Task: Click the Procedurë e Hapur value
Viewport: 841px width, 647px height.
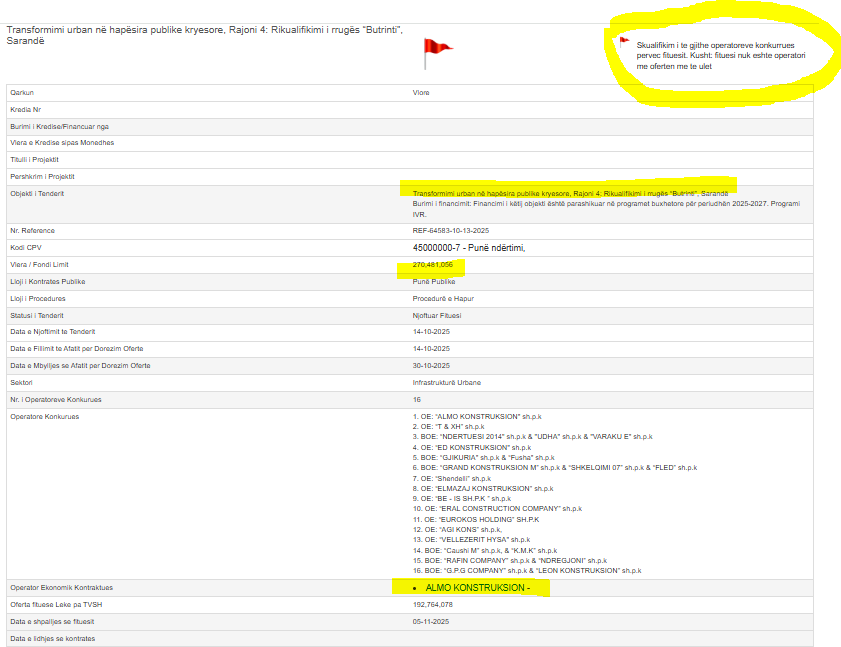Action: pyautogui.click(x=443, y=298)
